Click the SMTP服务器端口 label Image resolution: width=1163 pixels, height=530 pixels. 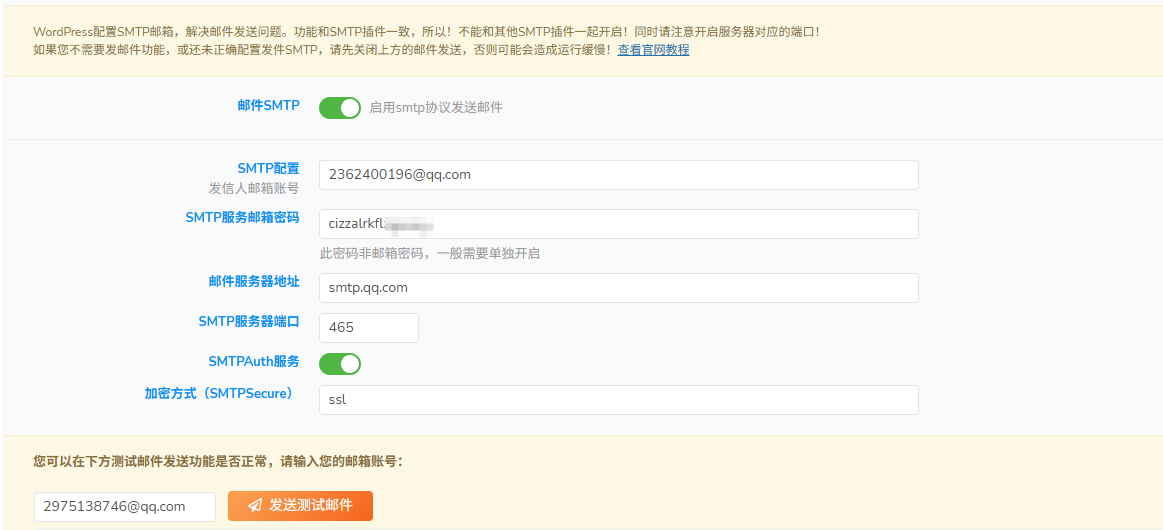click(x=248, y=321)
